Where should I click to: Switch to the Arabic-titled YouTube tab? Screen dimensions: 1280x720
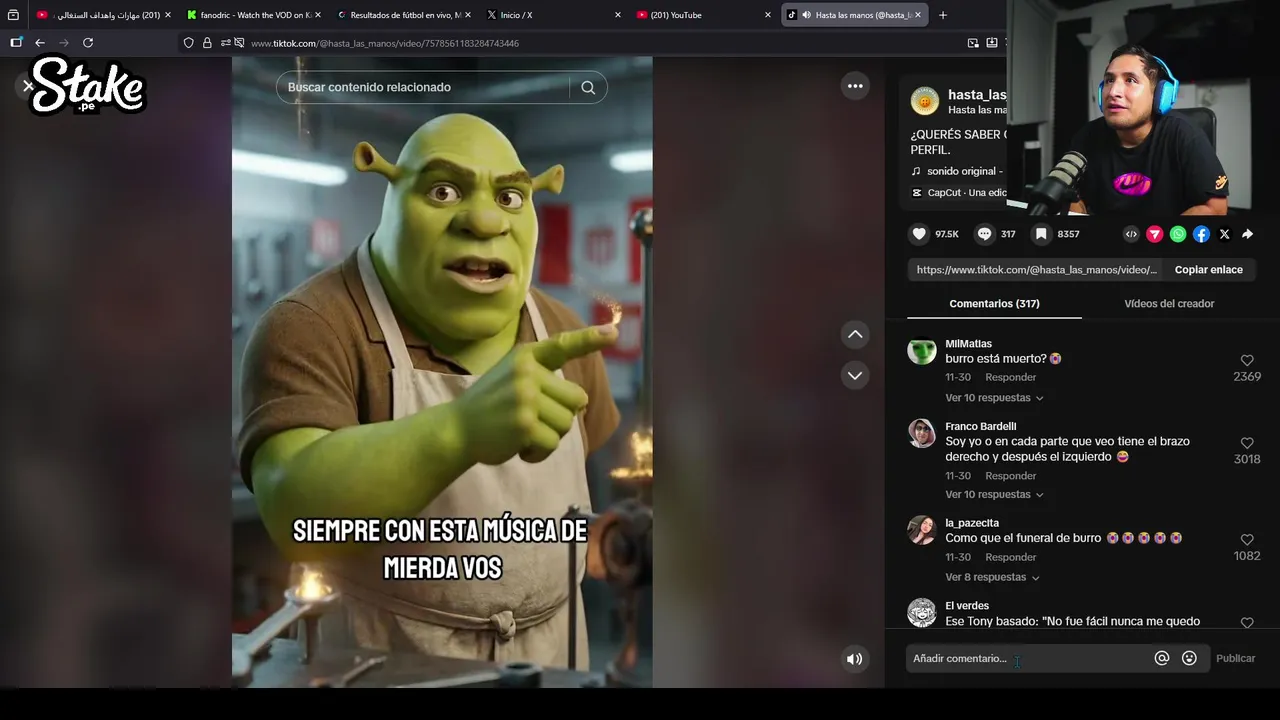click(104, 15)
